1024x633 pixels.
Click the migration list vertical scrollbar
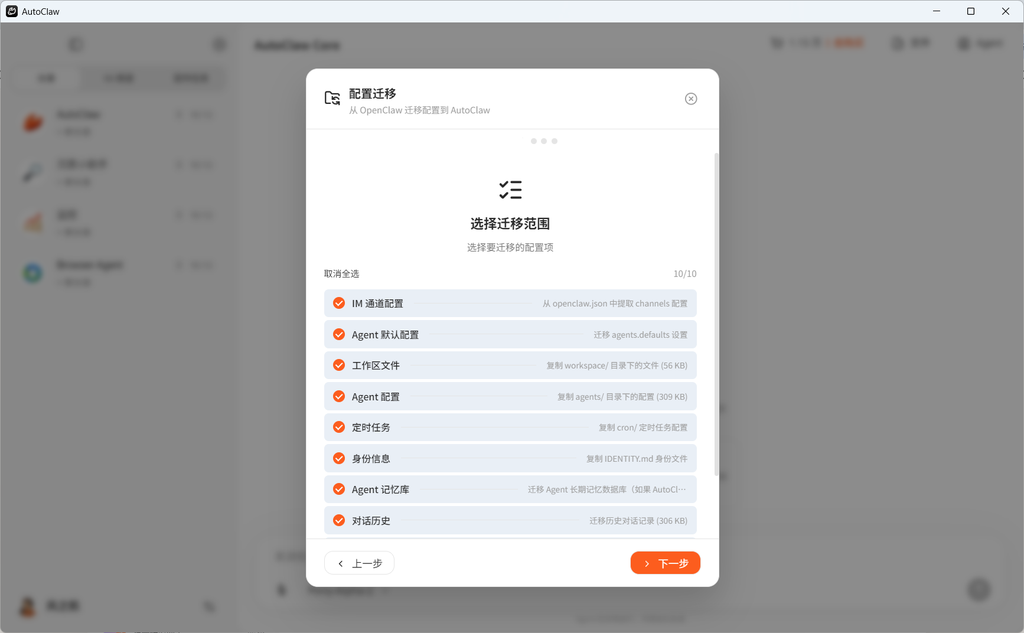716,314
